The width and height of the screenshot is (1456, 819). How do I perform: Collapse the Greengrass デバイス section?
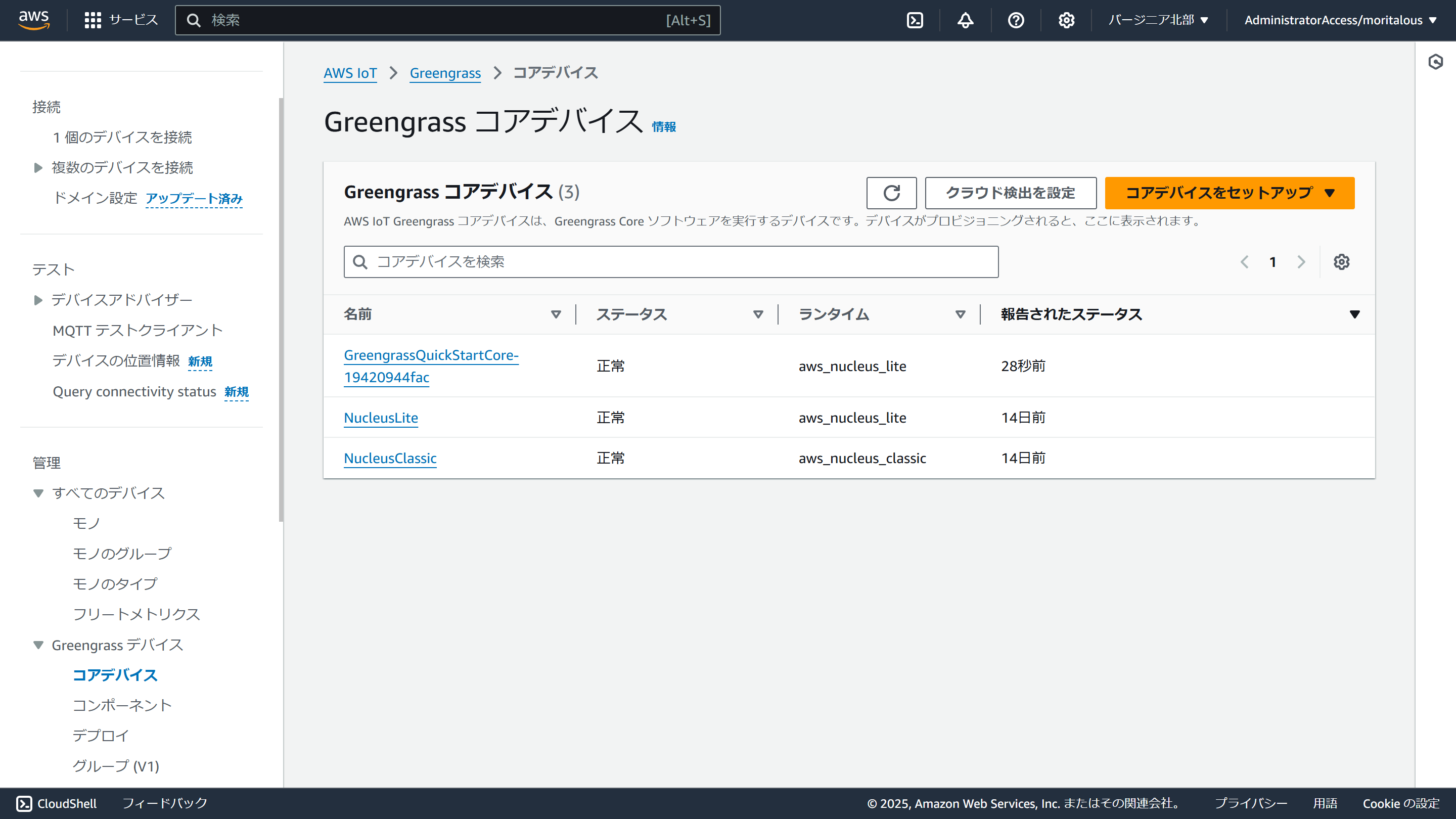tap(38, 645)
